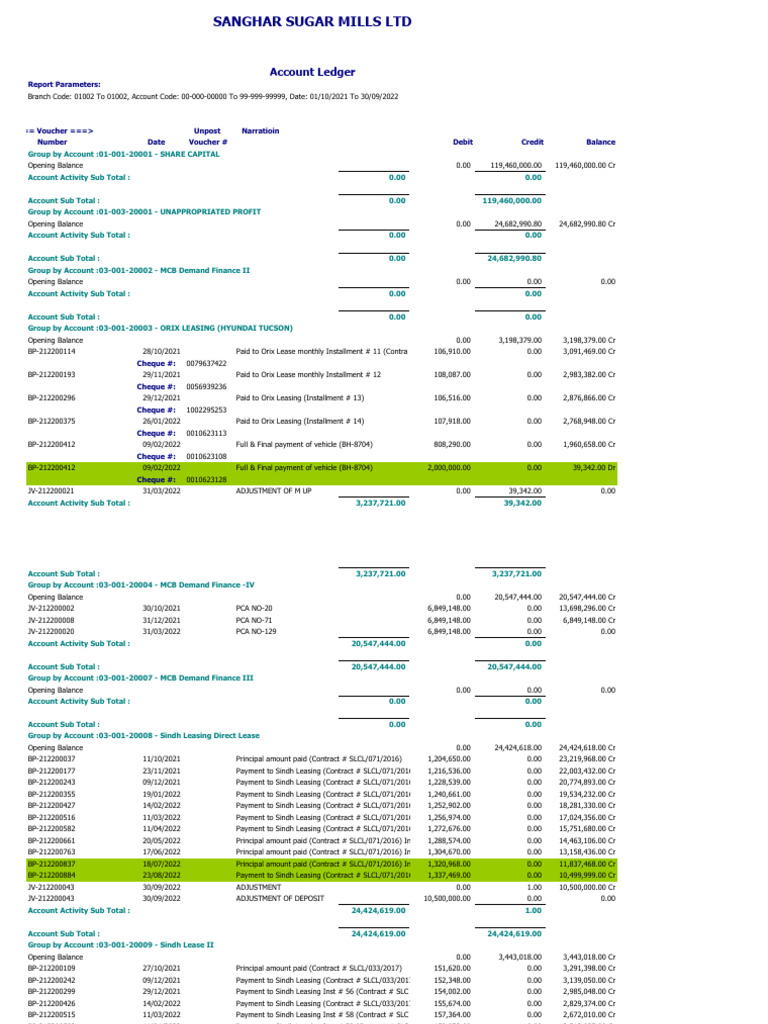The width and height of the screenshot is (768, 1024).
Task: Select group header 01-003-20001 UNAPPROPRIATED PROFIT
Action: pos(144,212)
